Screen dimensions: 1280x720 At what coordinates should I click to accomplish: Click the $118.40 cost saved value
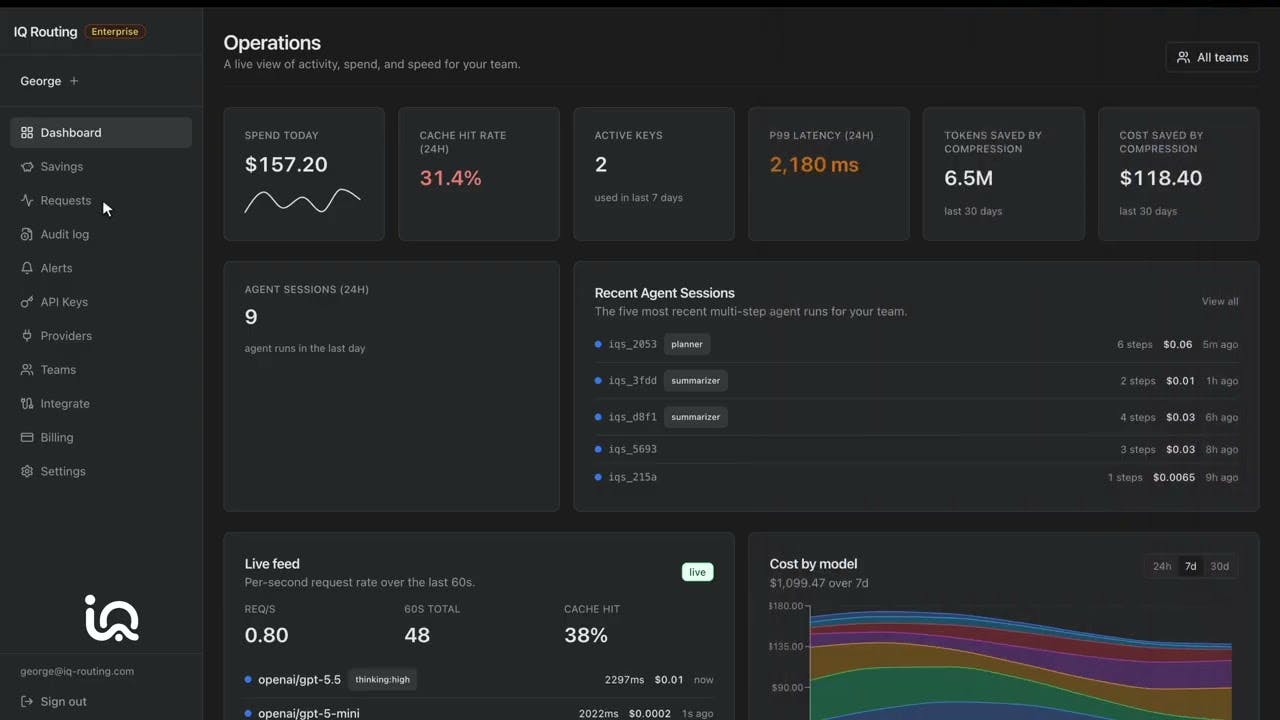pyautogui.click(x=1161, y=178)
